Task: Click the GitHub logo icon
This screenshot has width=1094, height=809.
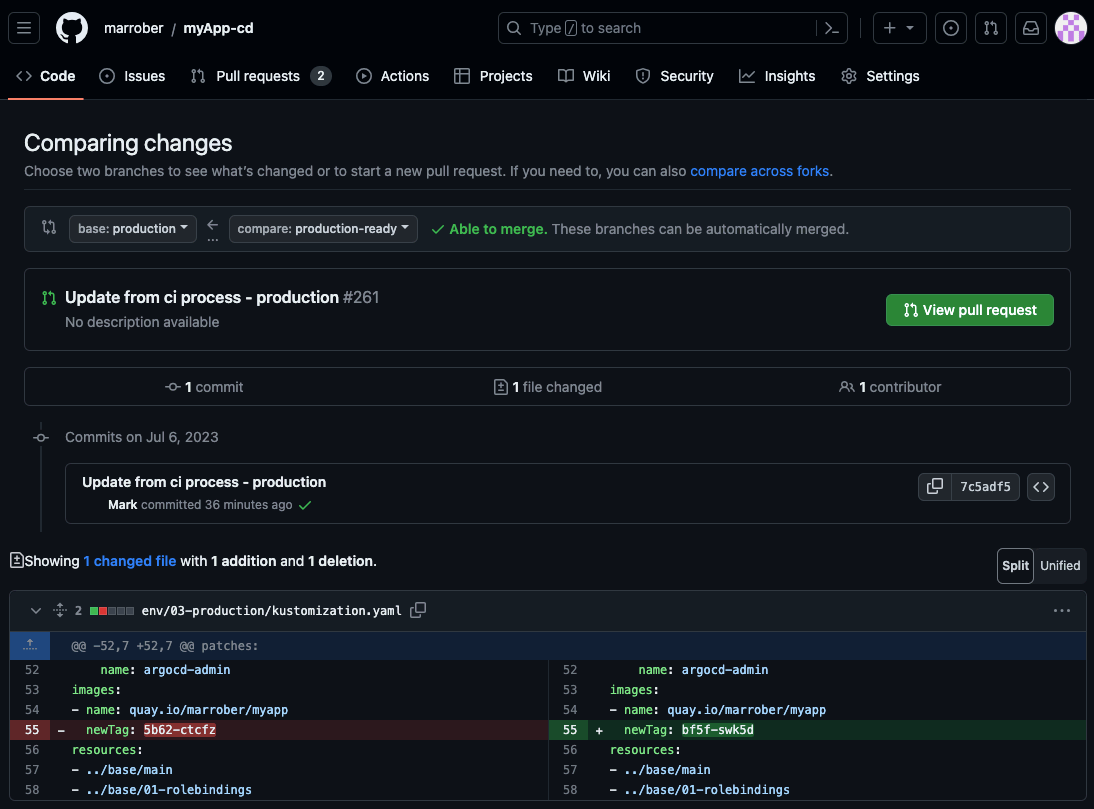Action: 72,28
